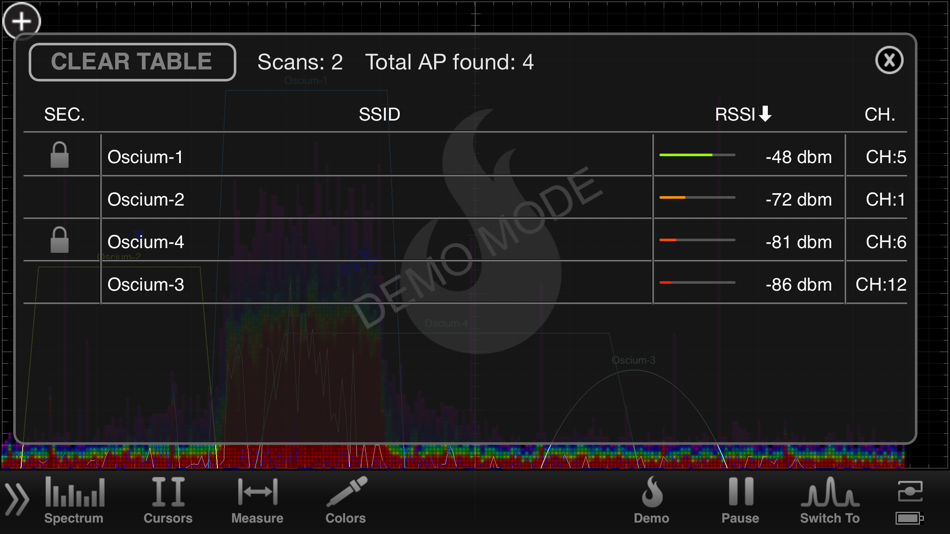This screenshot has height=534, width=950.
Task: Click the lock icon for Oscium-4
Action: point(59,240)
